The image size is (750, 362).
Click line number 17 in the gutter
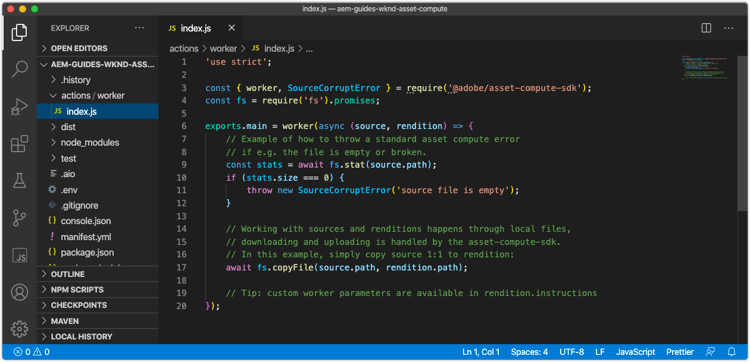[x=182, y=267]
